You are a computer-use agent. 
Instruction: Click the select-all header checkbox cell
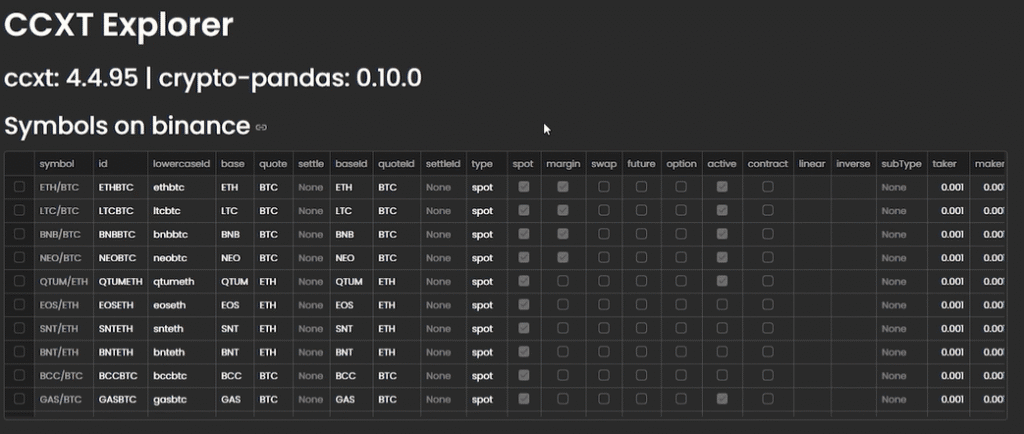click(20, 164)
